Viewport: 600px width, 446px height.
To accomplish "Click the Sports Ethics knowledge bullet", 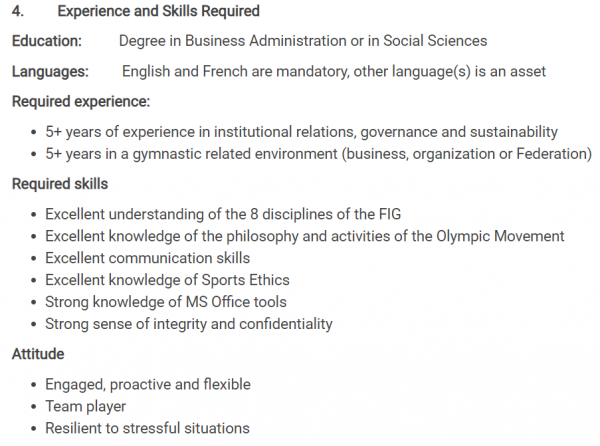I will 168,280.
